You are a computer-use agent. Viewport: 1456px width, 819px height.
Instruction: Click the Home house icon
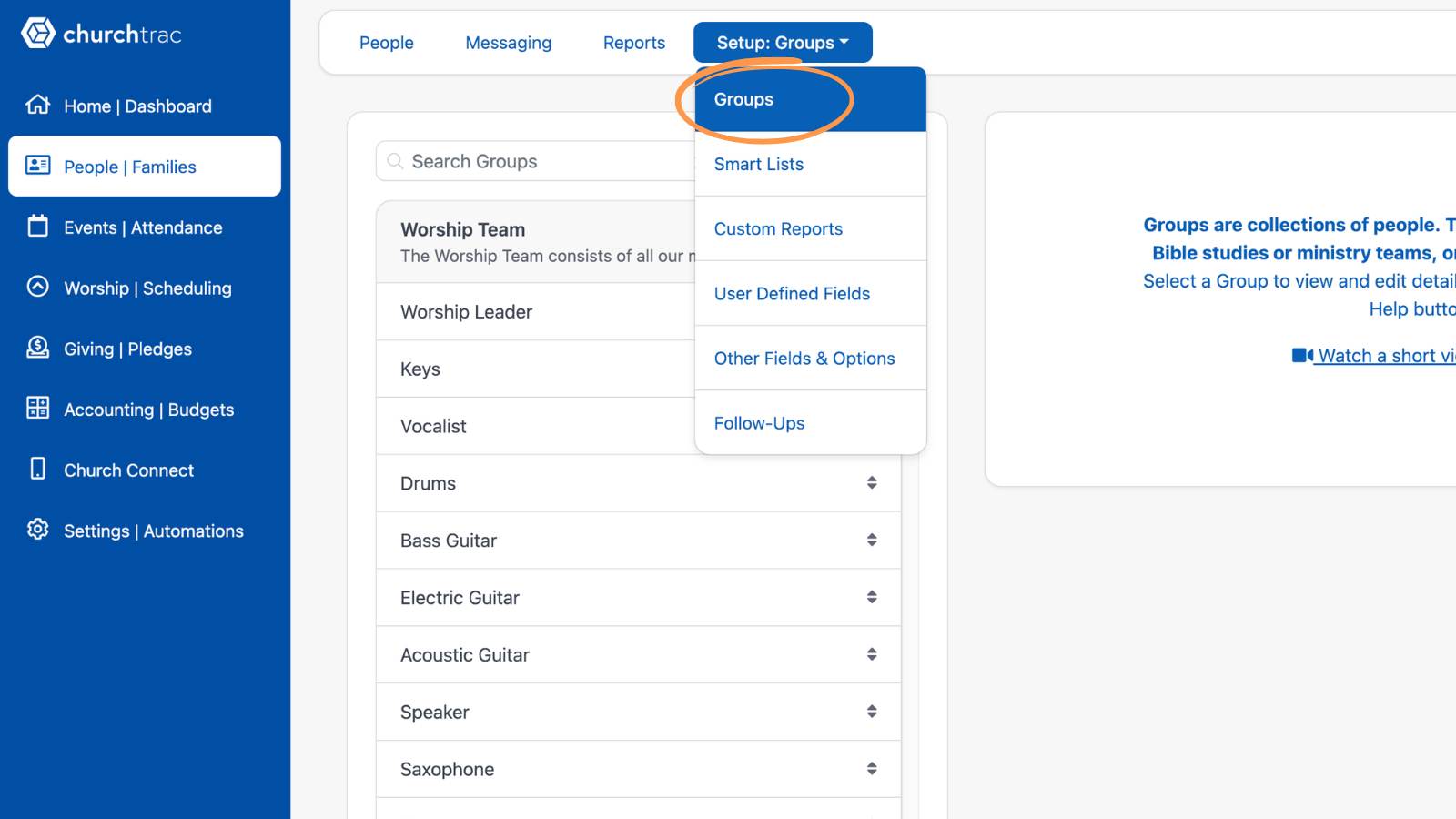click(x=37, y=105)
